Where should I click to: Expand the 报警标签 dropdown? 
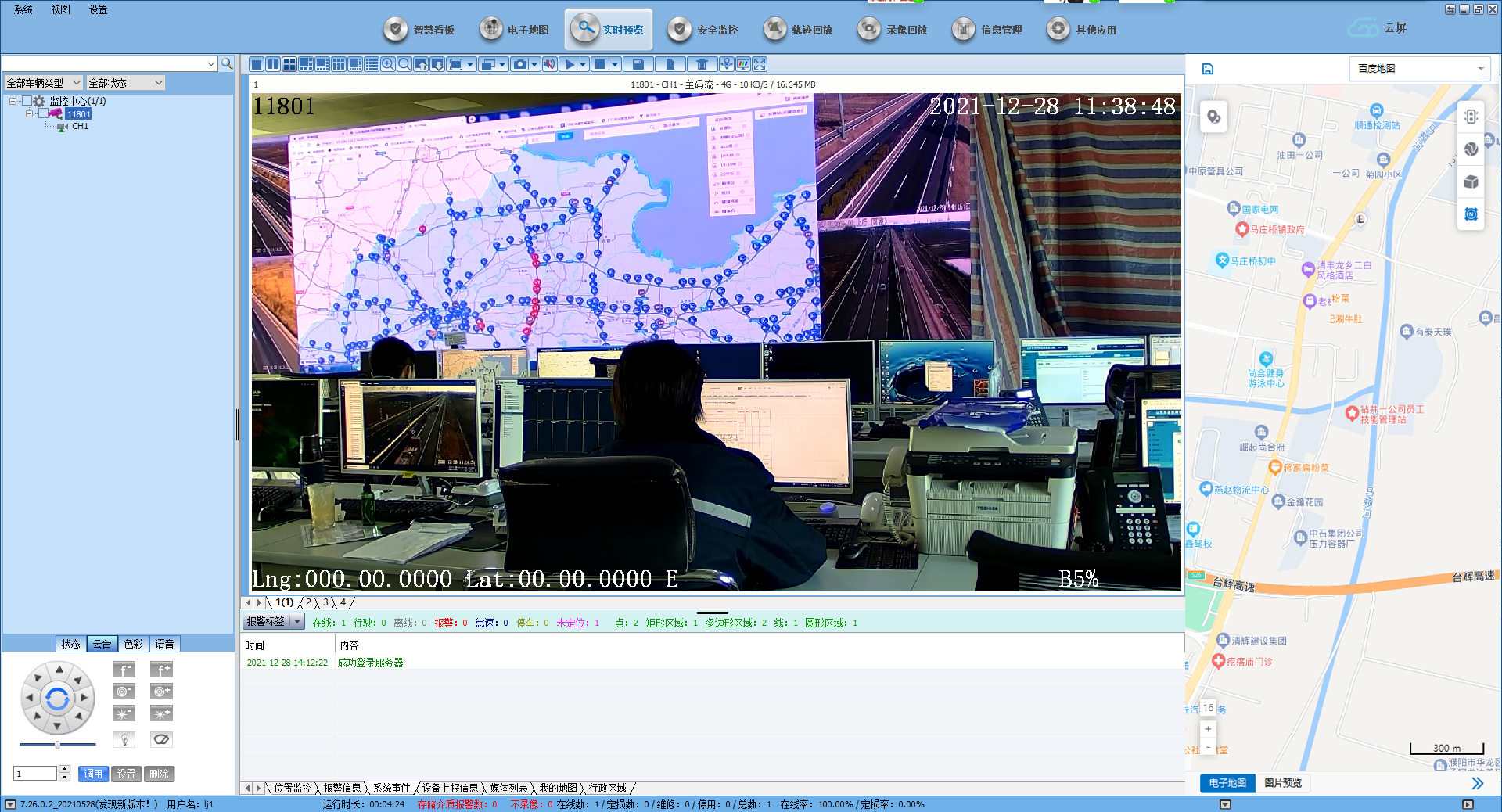(296, 621)
